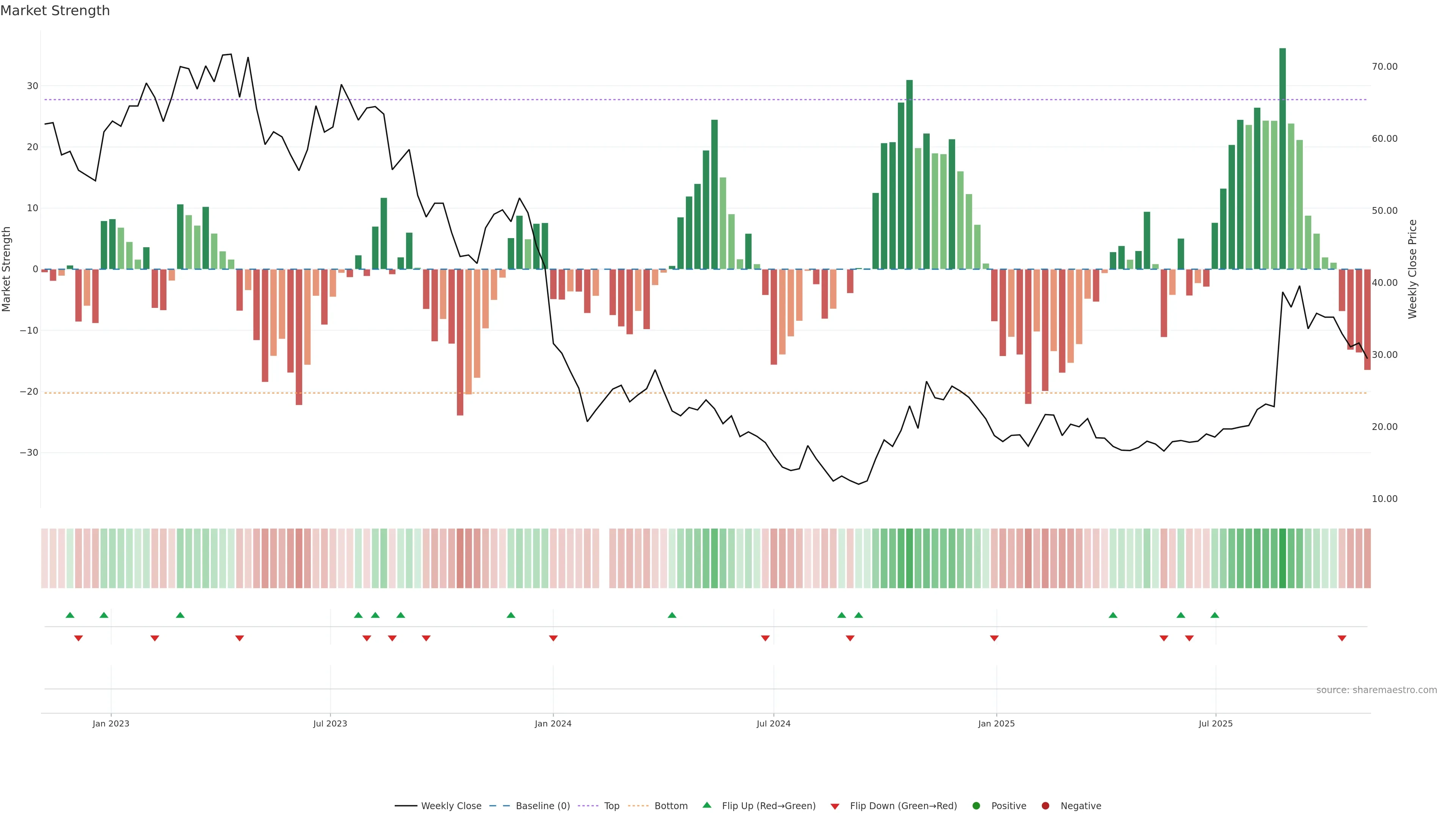The height and width of the screenshot is (819, 1456).
Task: Click Flip Up green triangle in legend
Action: tap(706, 805)
